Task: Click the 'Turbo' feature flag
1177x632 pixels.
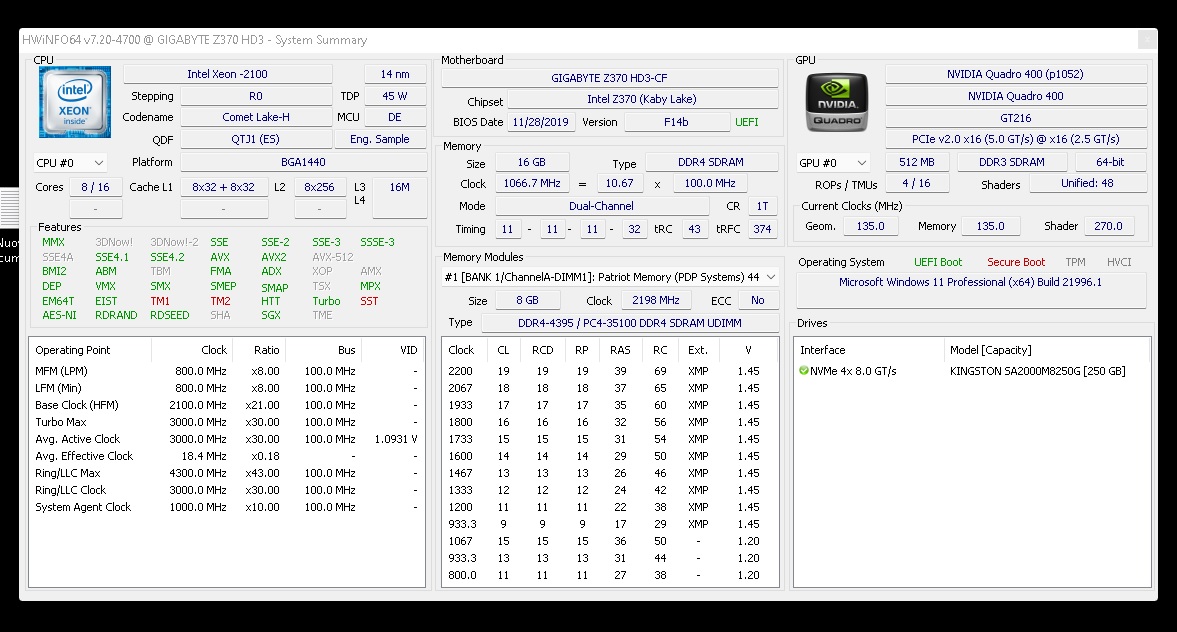Action: click(327, 301)
